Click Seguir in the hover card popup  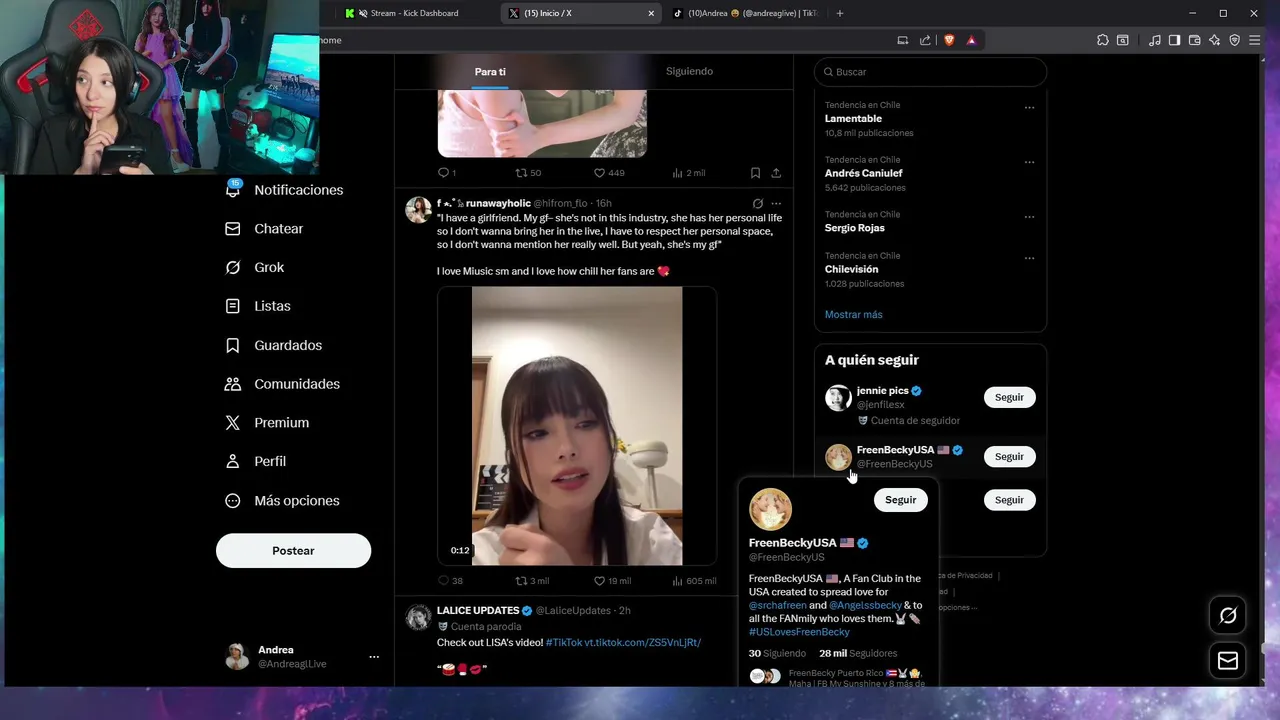click(900, 500)
